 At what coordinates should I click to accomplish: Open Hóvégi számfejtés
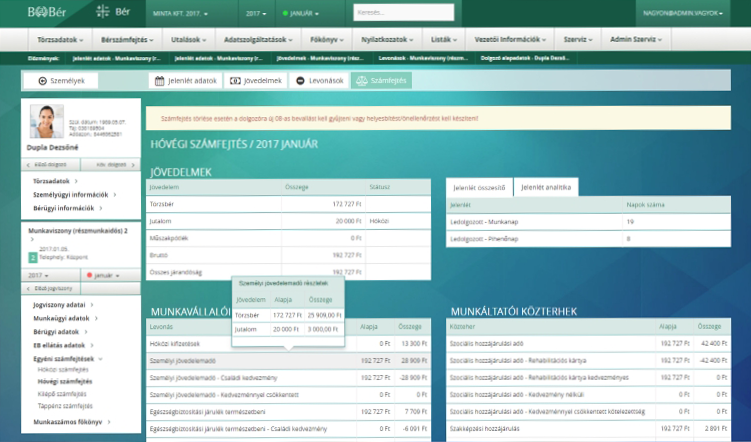pyautogui.click(x=65, y=382)
